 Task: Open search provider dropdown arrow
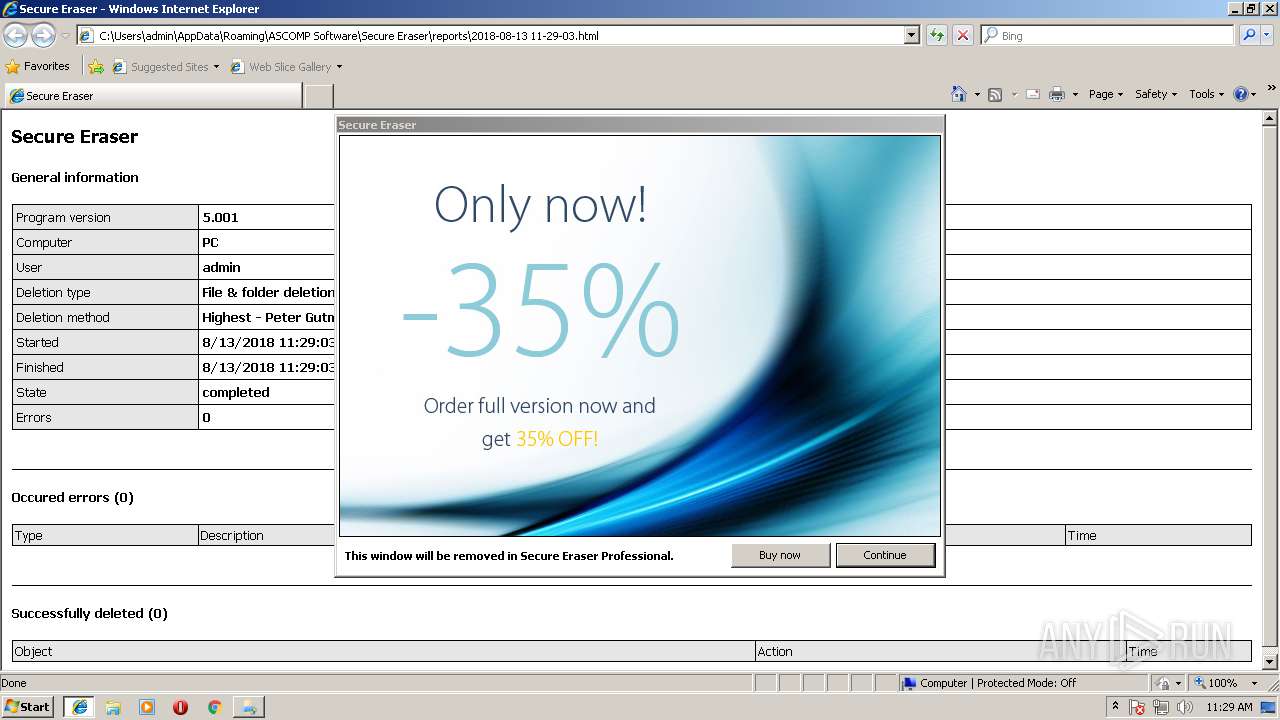(x=1267, y=36)
